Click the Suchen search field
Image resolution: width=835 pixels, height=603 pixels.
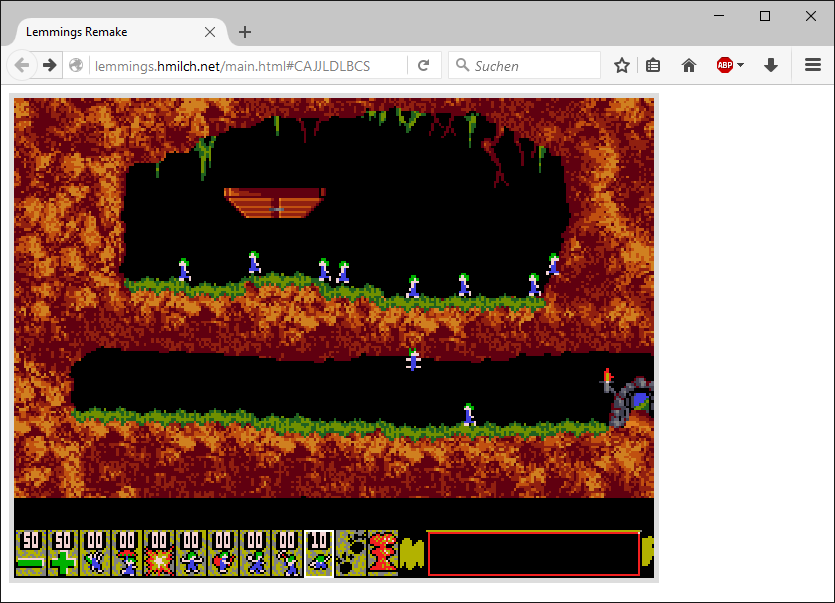[x=525, y=66]
